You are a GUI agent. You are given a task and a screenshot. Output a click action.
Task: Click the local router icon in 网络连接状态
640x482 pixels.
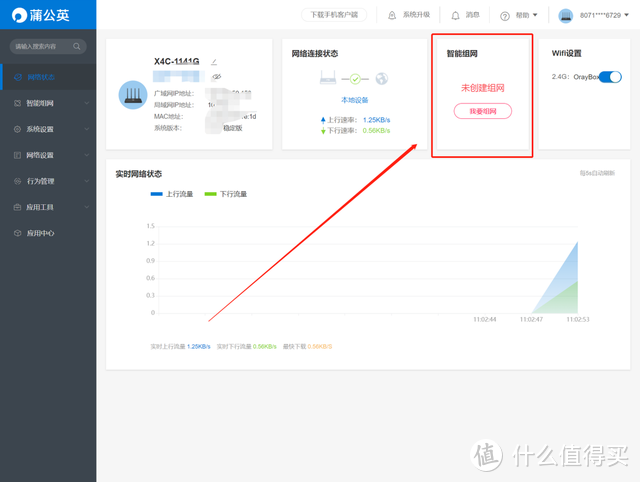[x=328, y=77]
